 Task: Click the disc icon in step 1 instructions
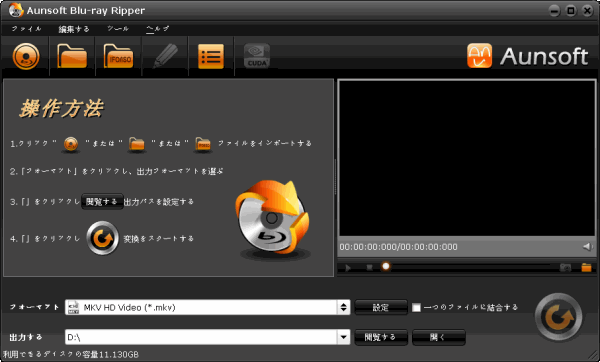point(71,144)
